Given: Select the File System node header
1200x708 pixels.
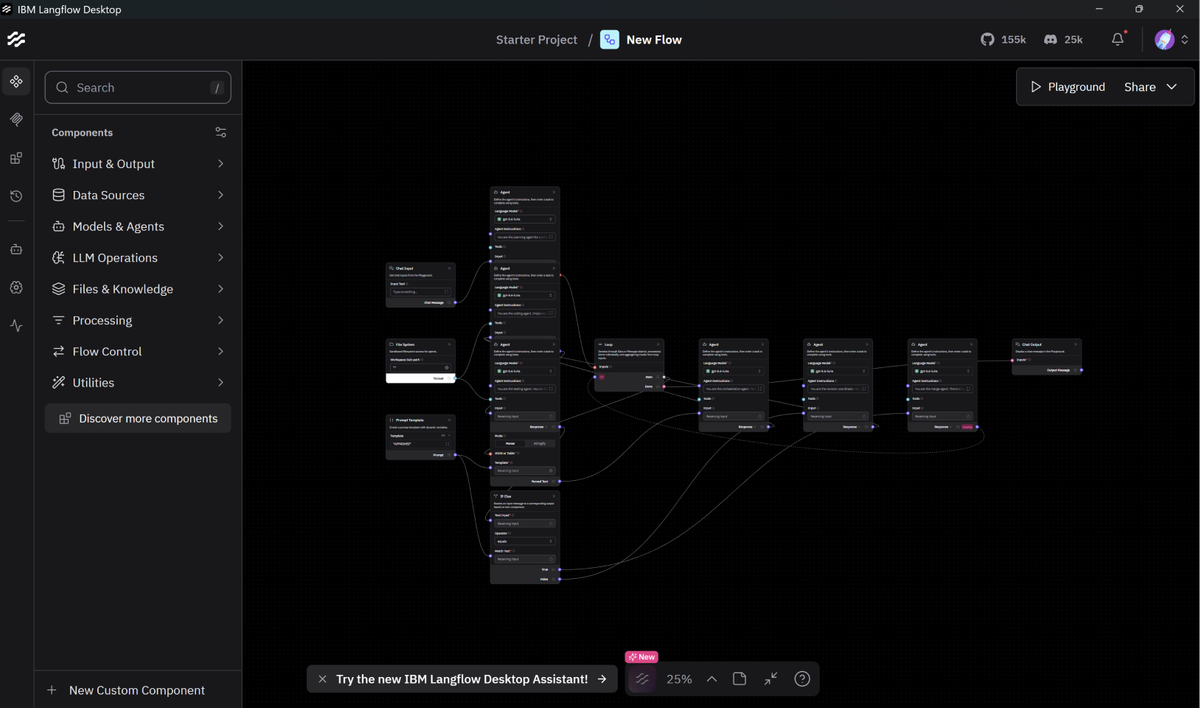Looking at the screenshot, I should click(x=420, y=344).
